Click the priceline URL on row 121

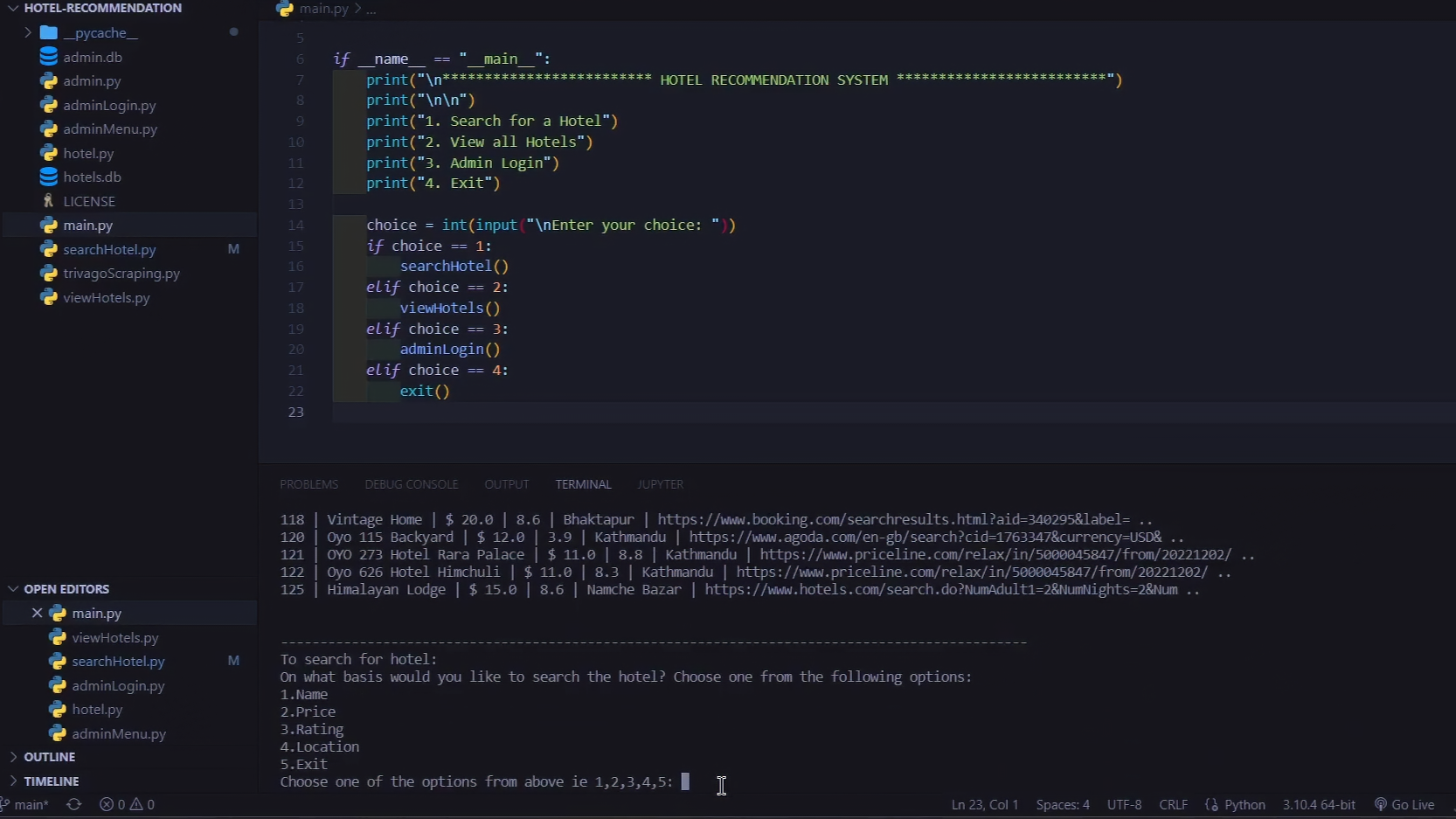[995, 554]
